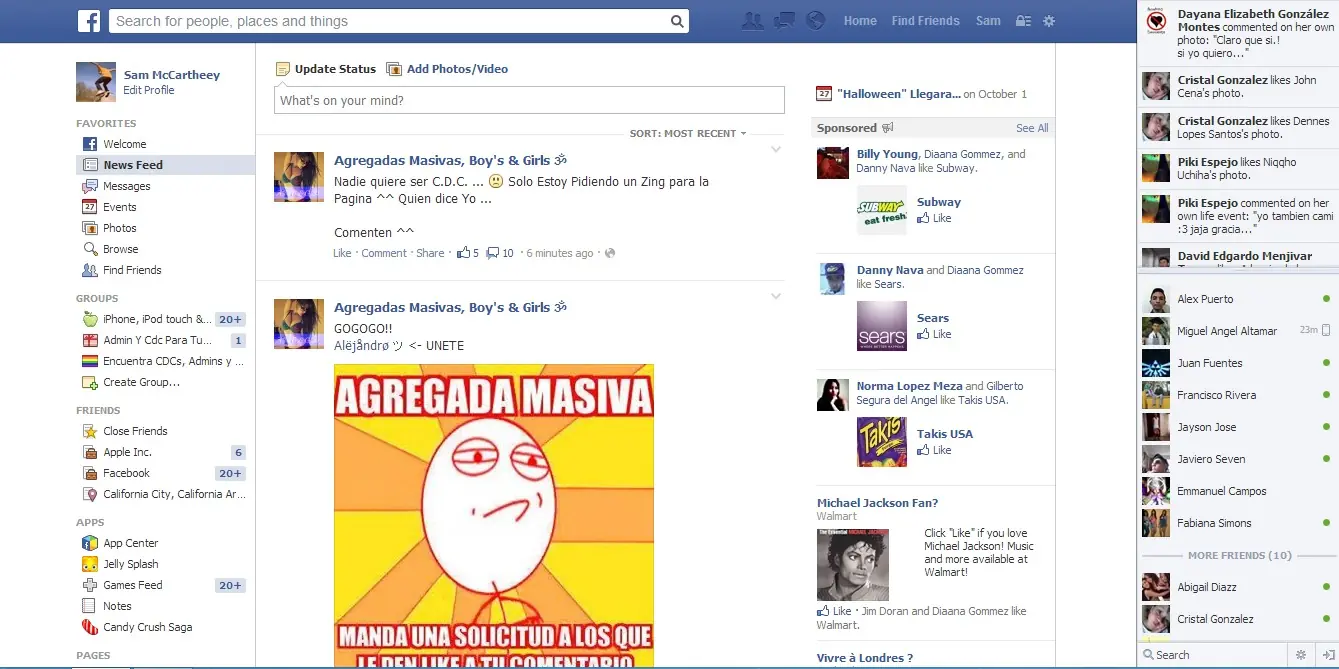Click the Close Friends star icon
Viewport: 1339px width, 669px height.
point(89,431)
